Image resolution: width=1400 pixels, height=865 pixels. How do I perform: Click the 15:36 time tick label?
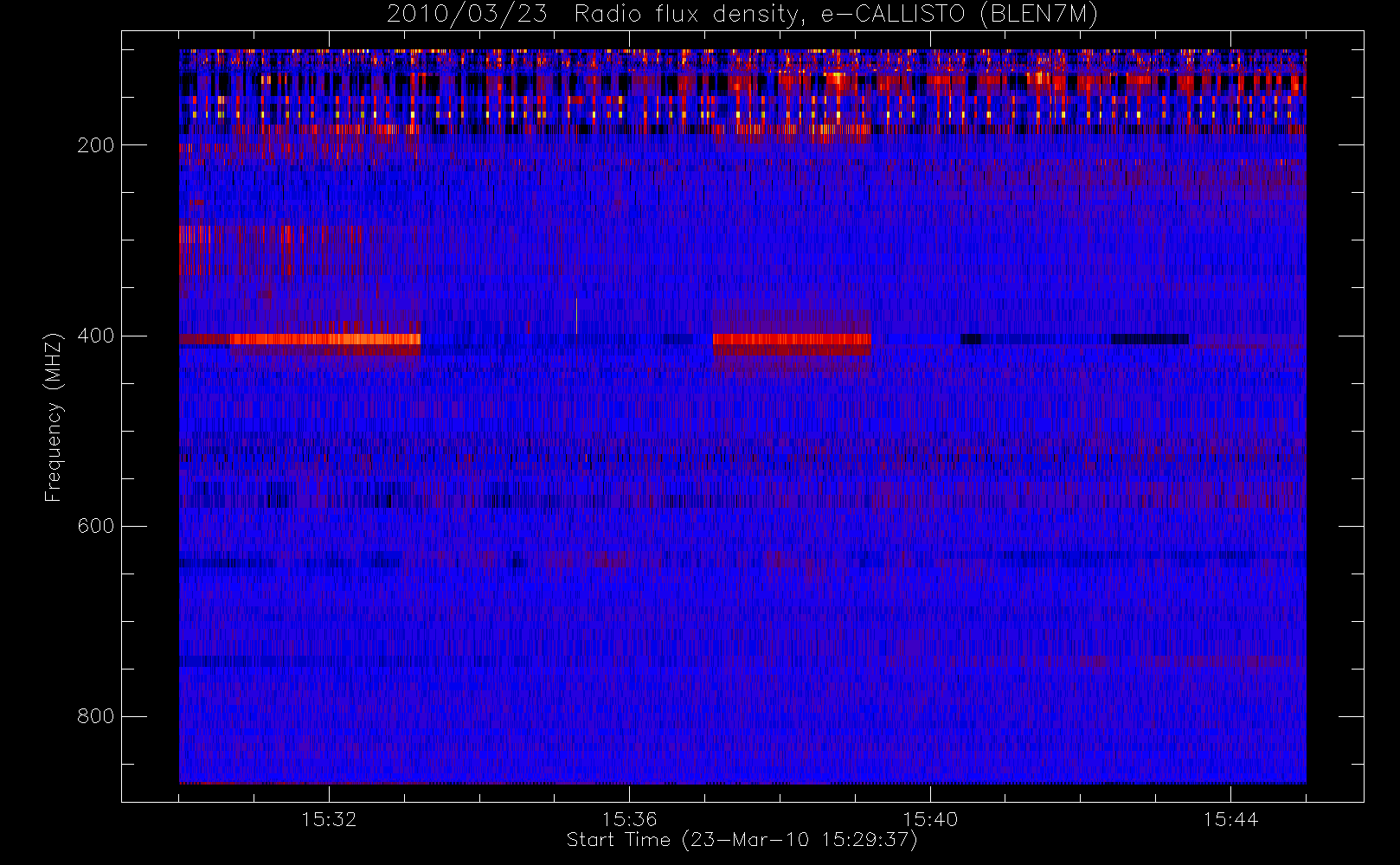629,819
